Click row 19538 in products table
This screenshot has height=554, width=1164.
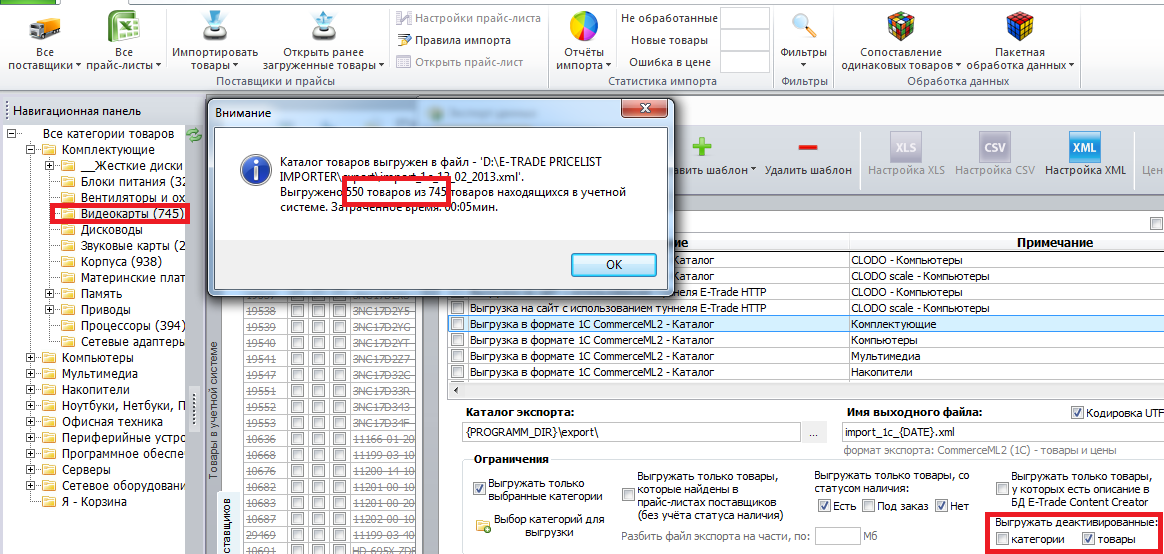[330, 312]
